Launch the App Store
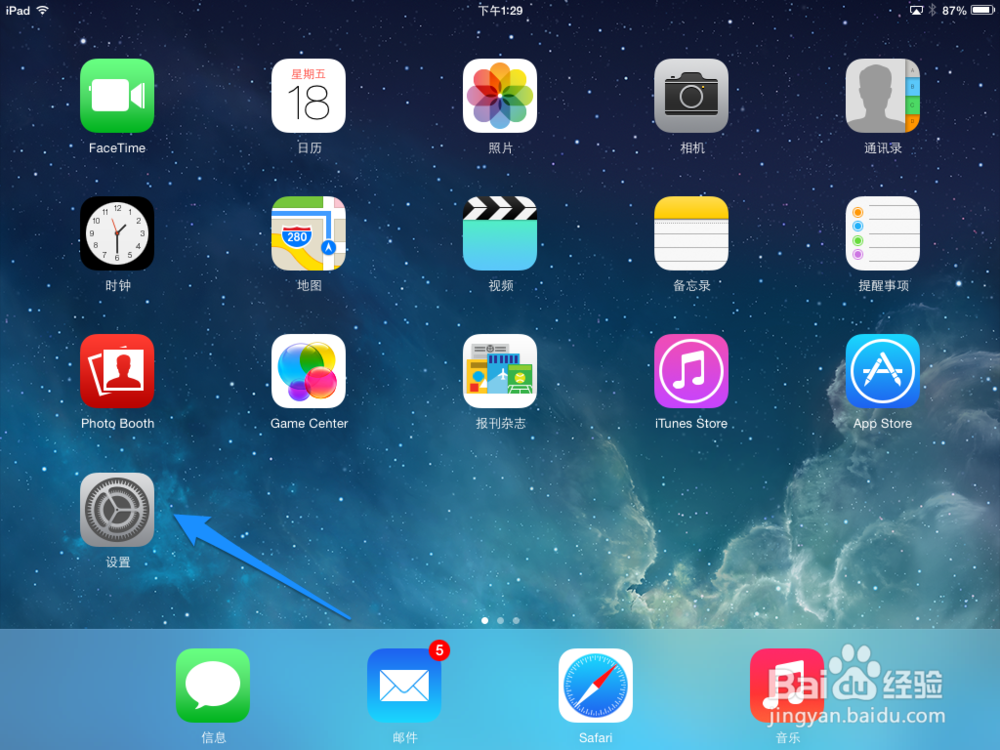The width and height of the screenshot is (1000, 750). click(x=883, y=371)
